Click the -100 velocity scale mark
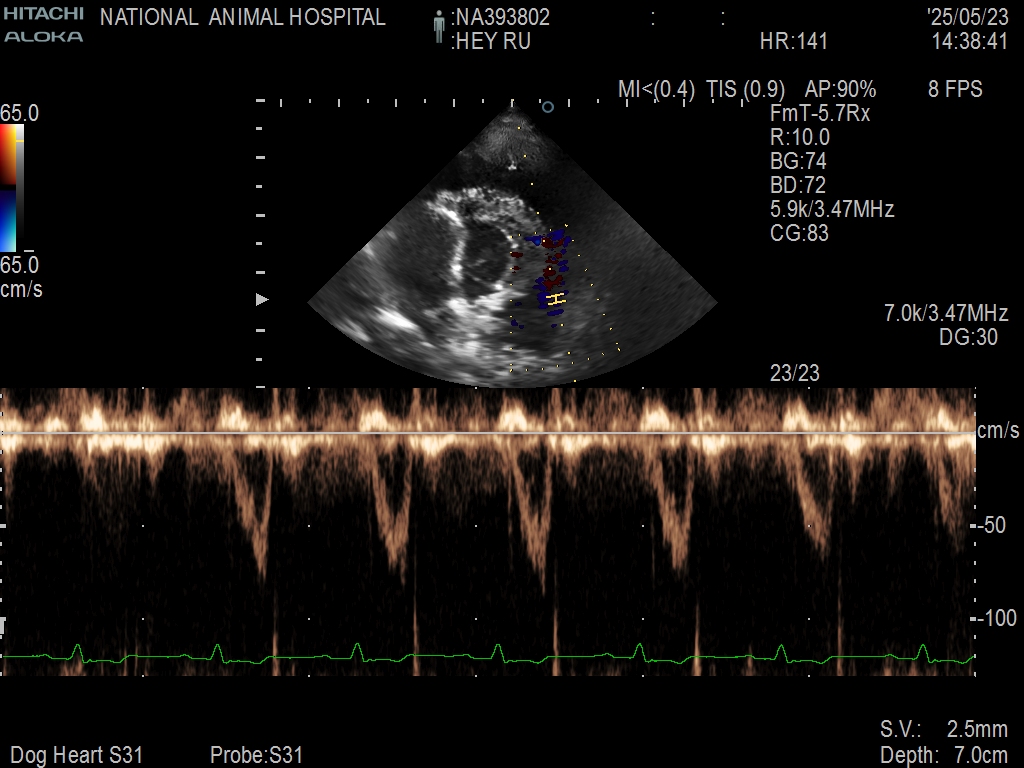1024x768 pixels. 999,619
